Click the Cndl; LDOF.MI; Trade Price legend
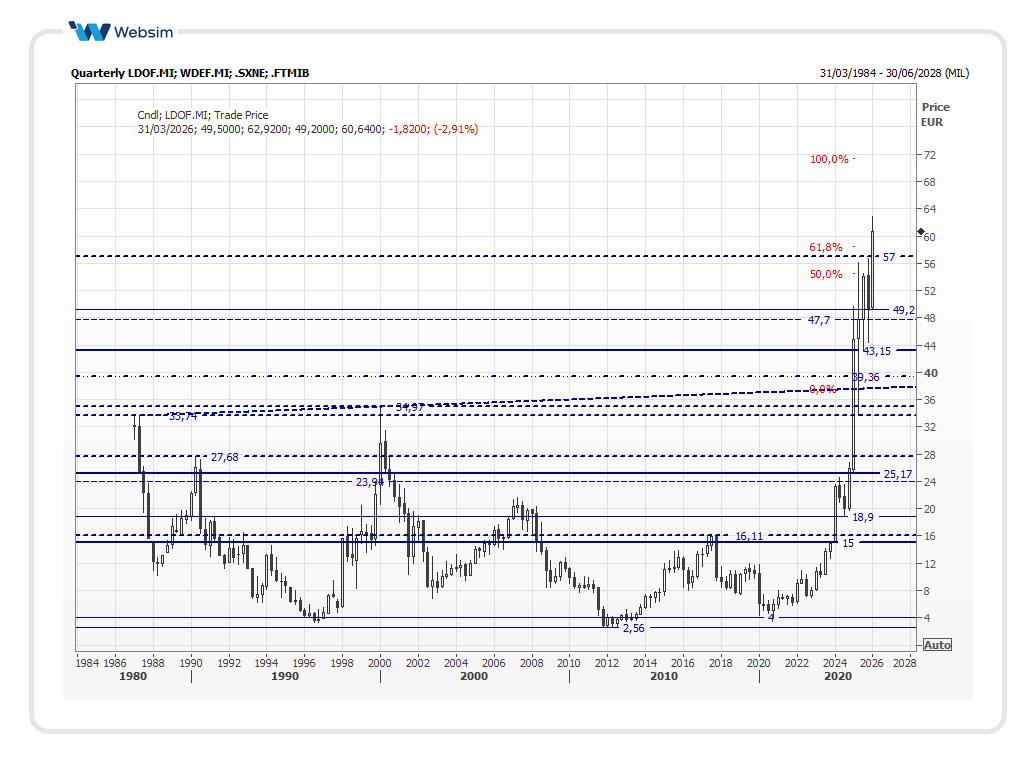The image size is (1036, 763). 203,115
